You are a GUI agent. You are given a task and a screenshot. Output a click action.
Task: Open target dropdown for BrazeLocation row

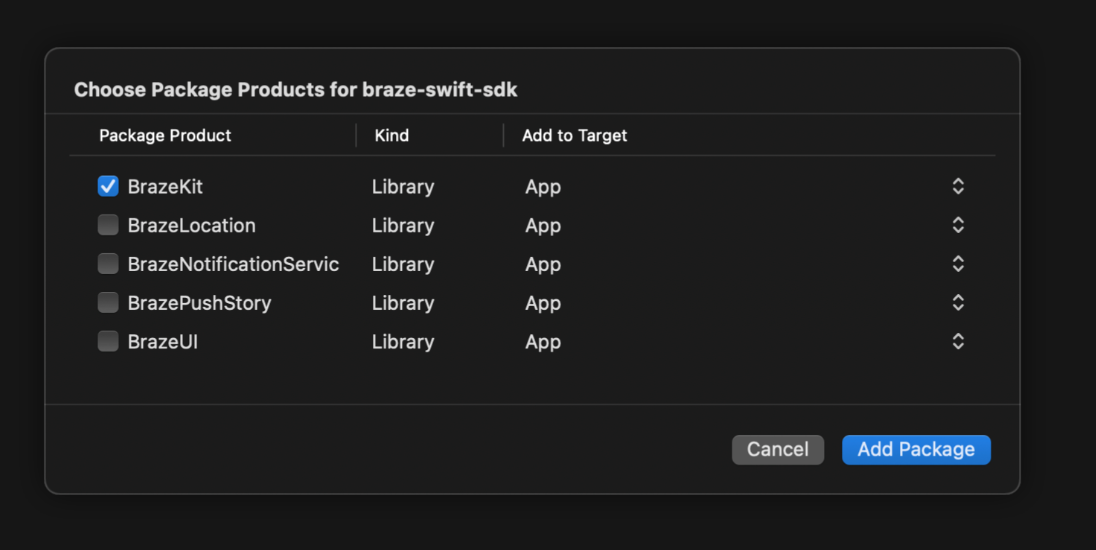958,225
